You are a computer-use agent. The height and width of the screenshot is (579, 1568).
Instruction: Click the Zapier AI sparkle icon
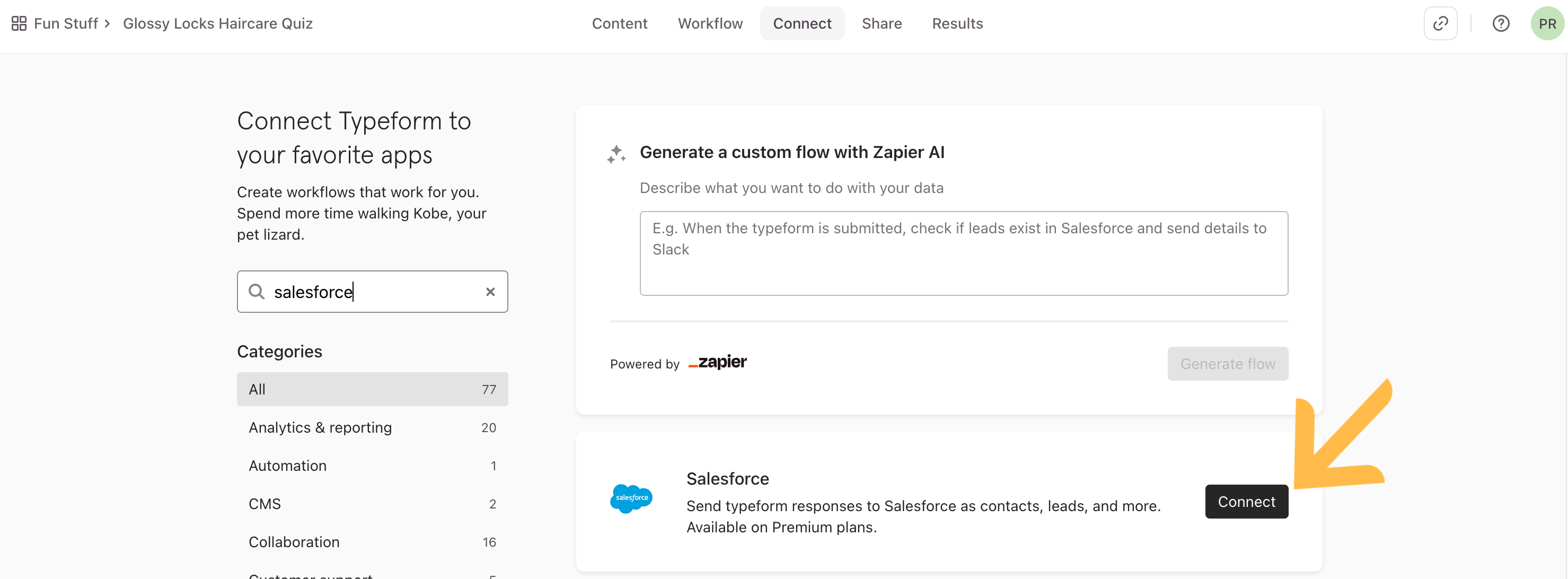click(x=616, y=154)
